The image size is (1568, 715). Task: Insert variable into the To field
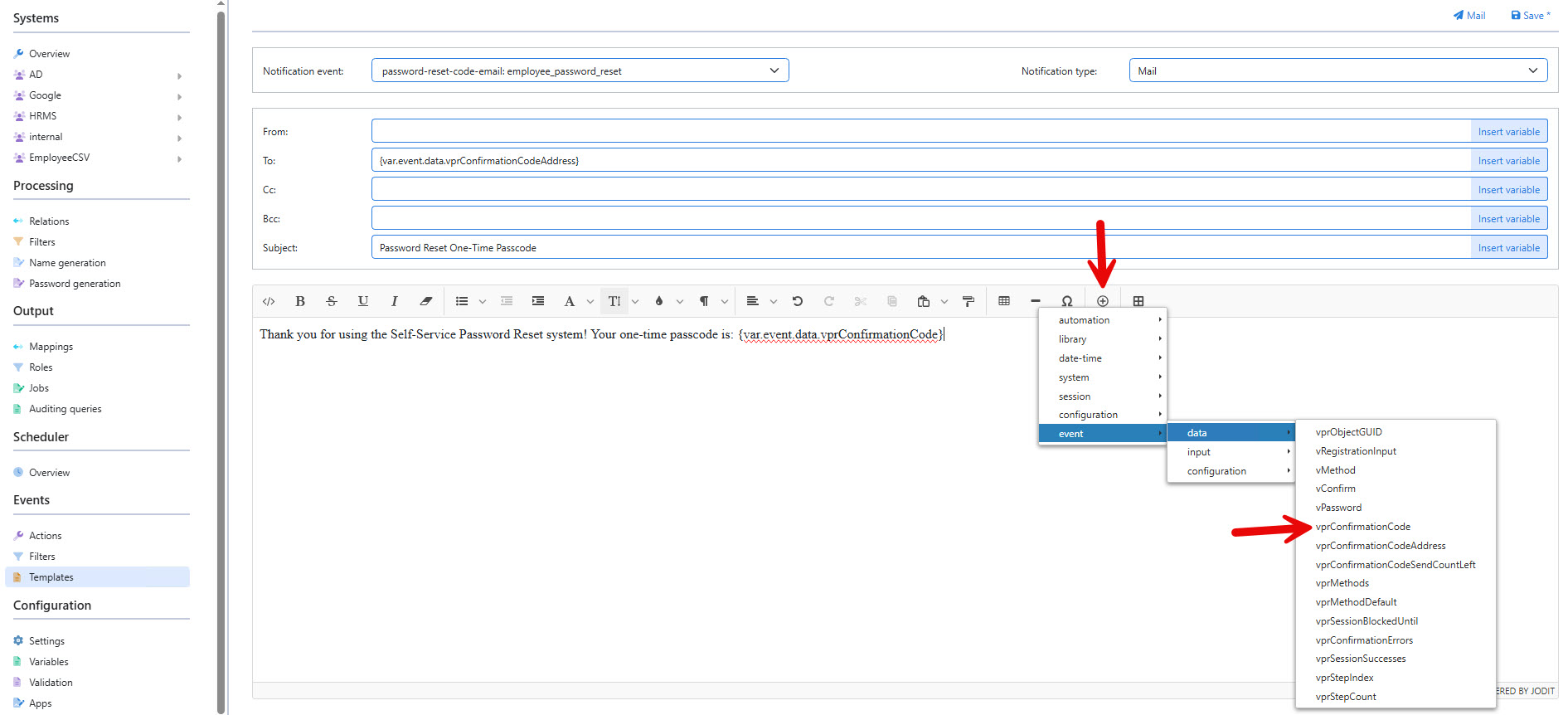click(1508, 161)
